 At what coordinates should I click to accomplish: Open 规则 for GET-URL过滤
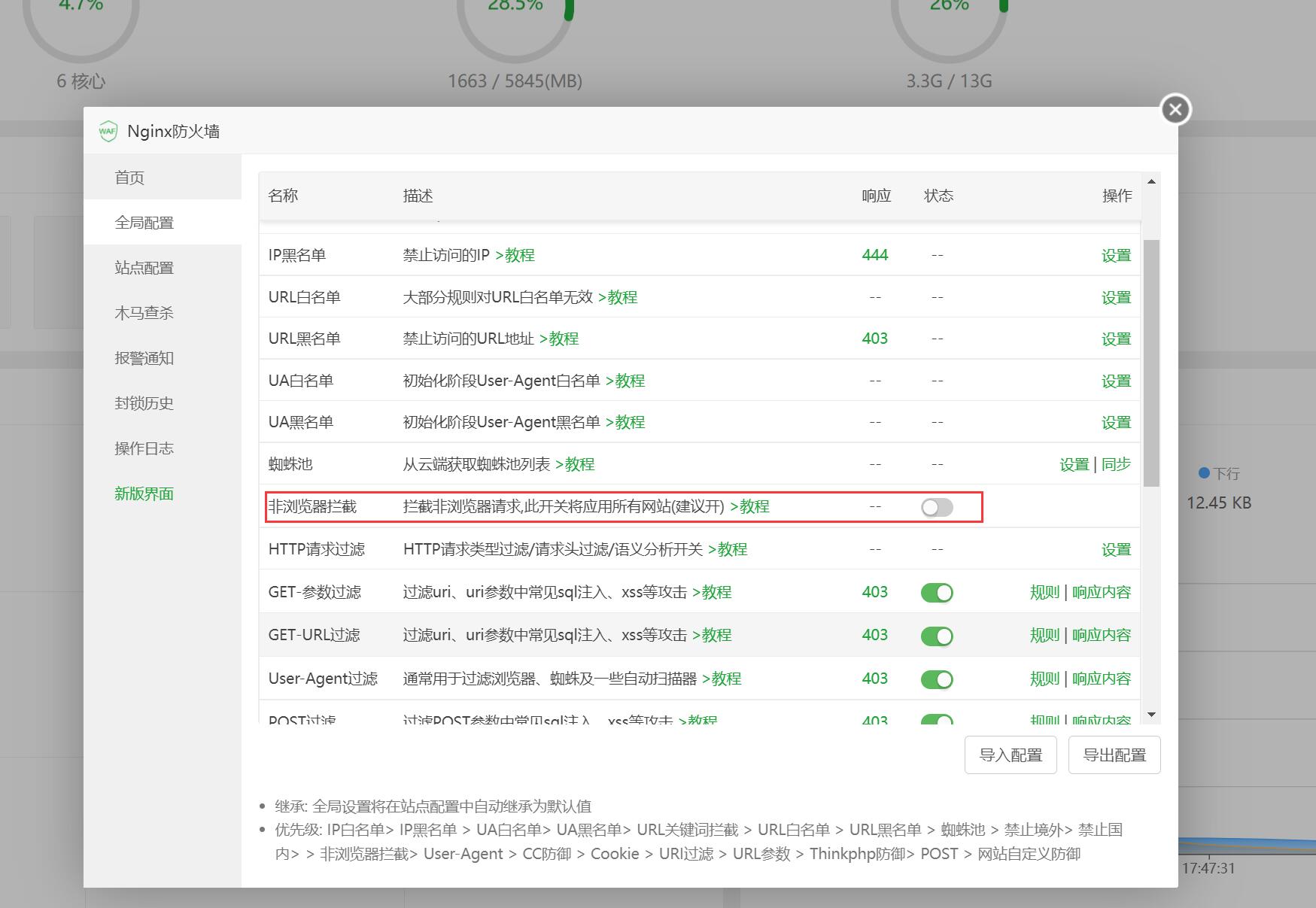click(1044, 636)
